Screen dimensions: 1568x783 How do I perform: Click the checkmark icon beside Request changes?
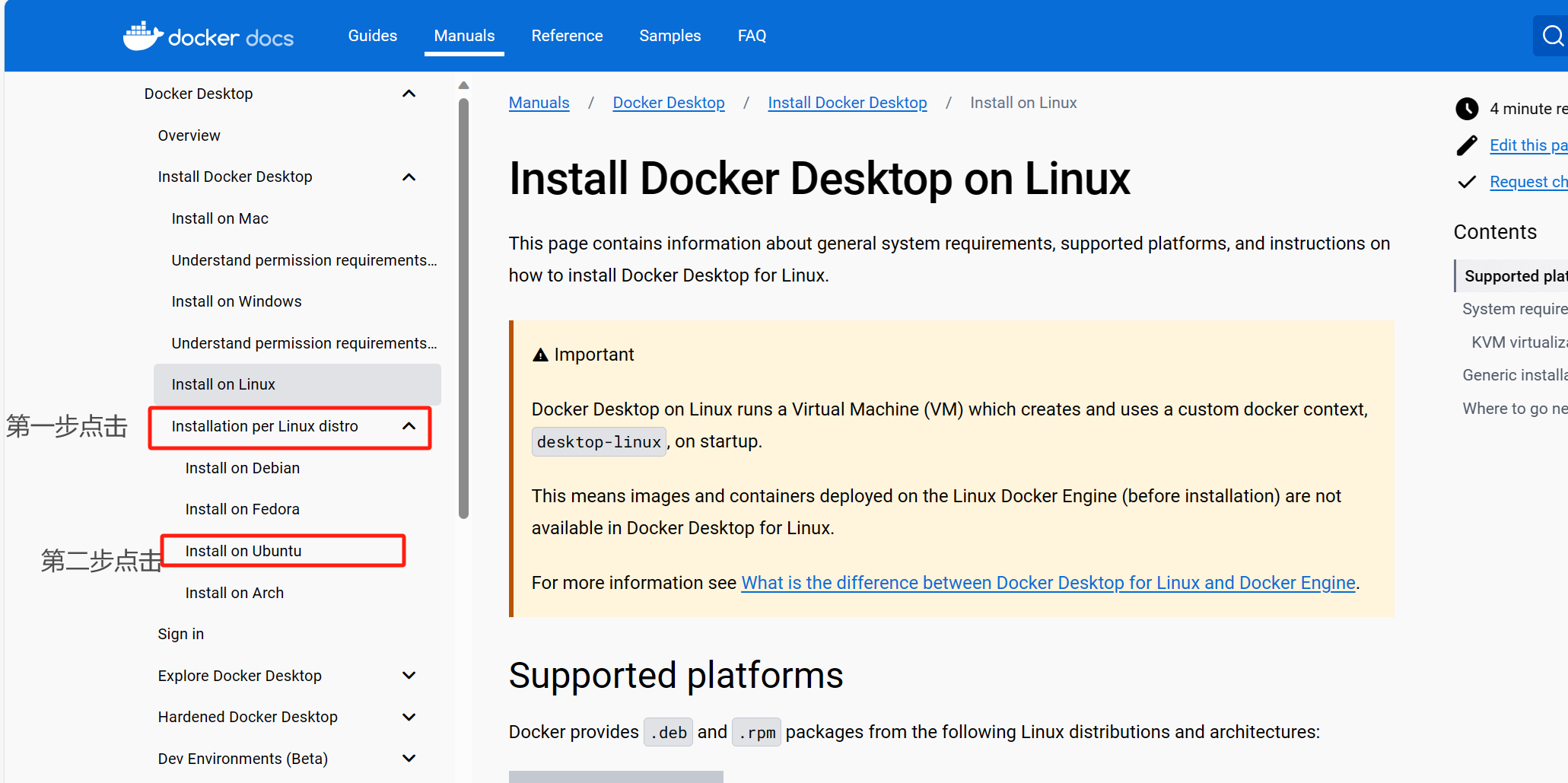(1467, 182)
